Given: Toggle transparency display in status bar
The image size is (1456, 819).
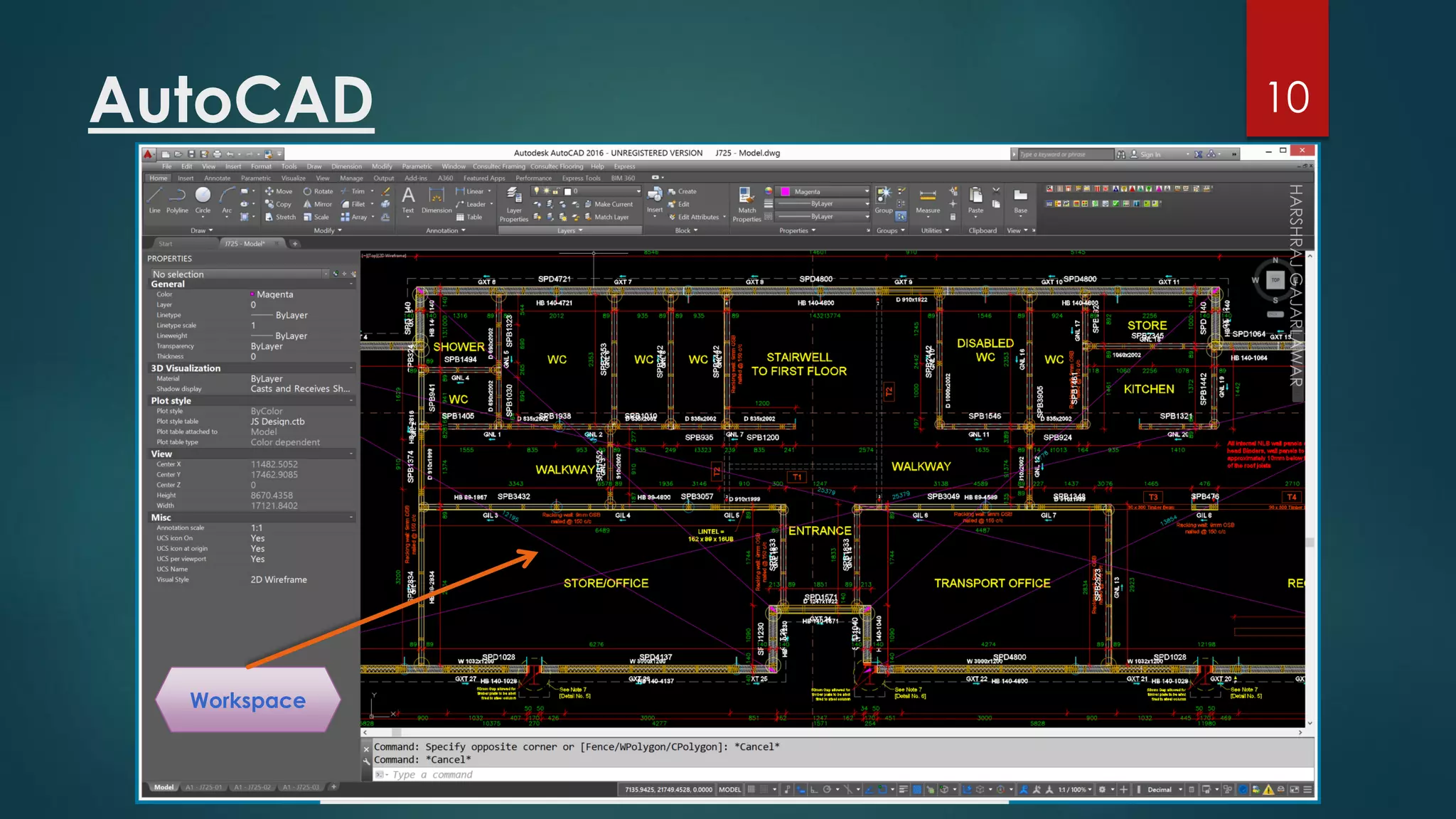Looking at the screenshot, I should click(917, 789).
